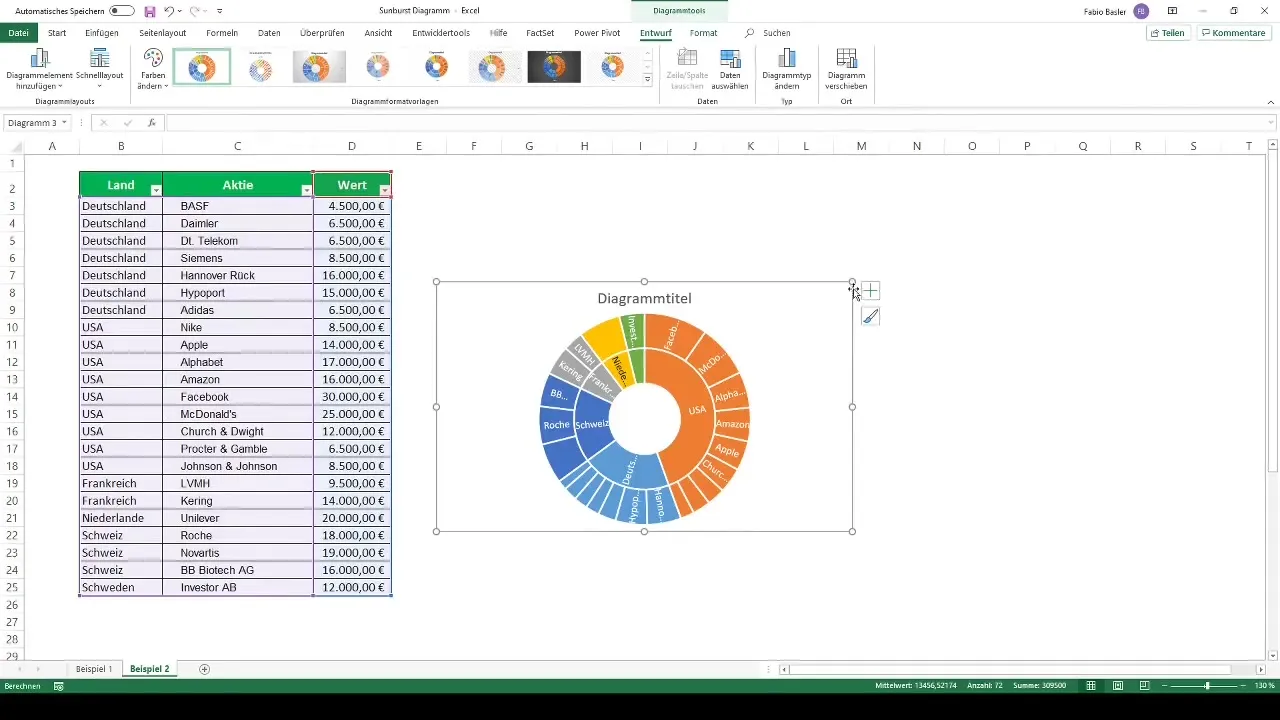Click the Undo arrow icon
Screen dimensions: 1280x720
(170, 11)
